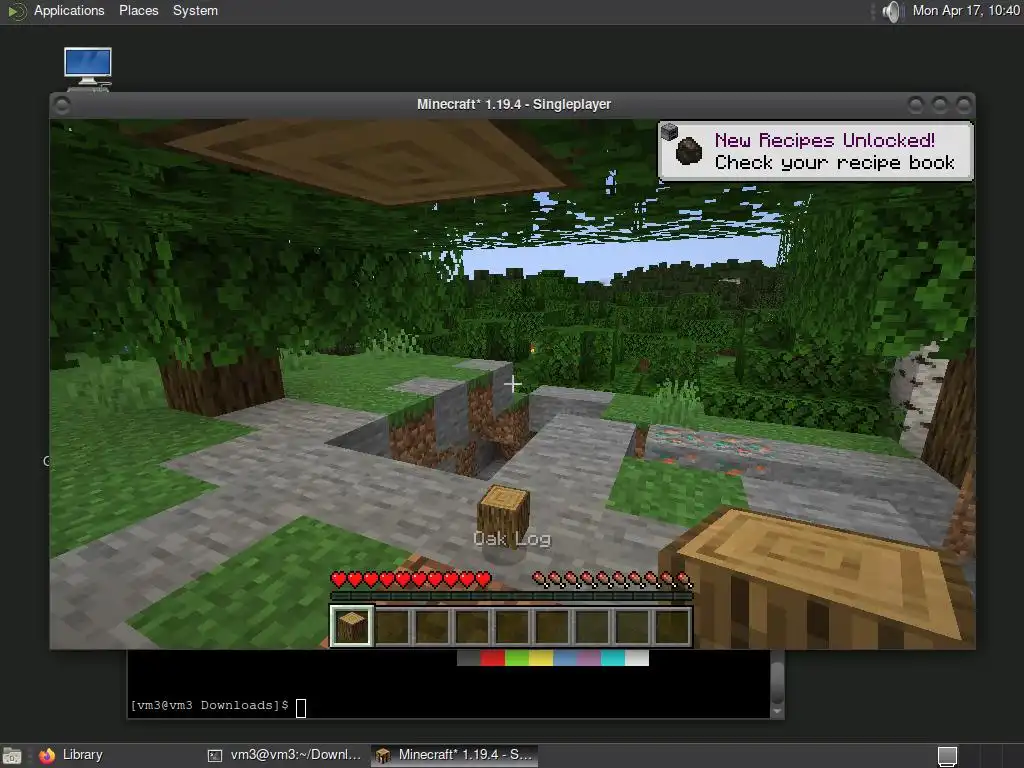Image resolution: width=1024 pixels, height=768 pixels.
Task: Click the terminal prompt line [vm3@vm3 Downloads]$
Action: click(x=209, y=705)
